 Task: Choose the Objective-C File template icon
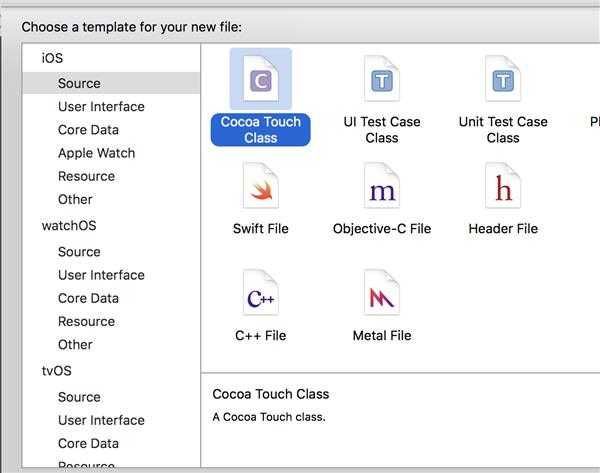[x=382, y=186]
